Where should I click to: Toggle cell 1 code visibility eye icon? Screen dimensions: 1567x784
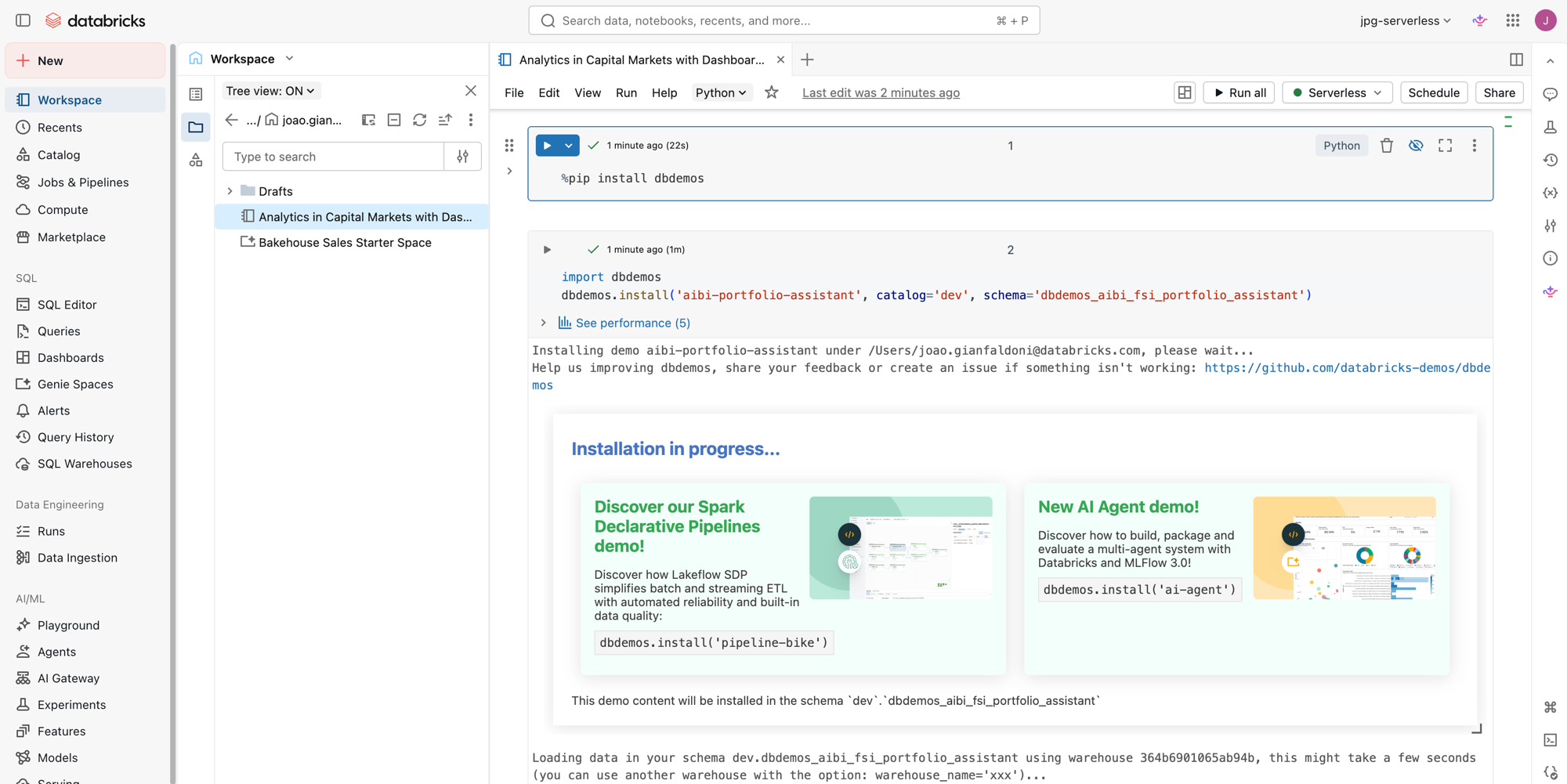[1416, 146]
